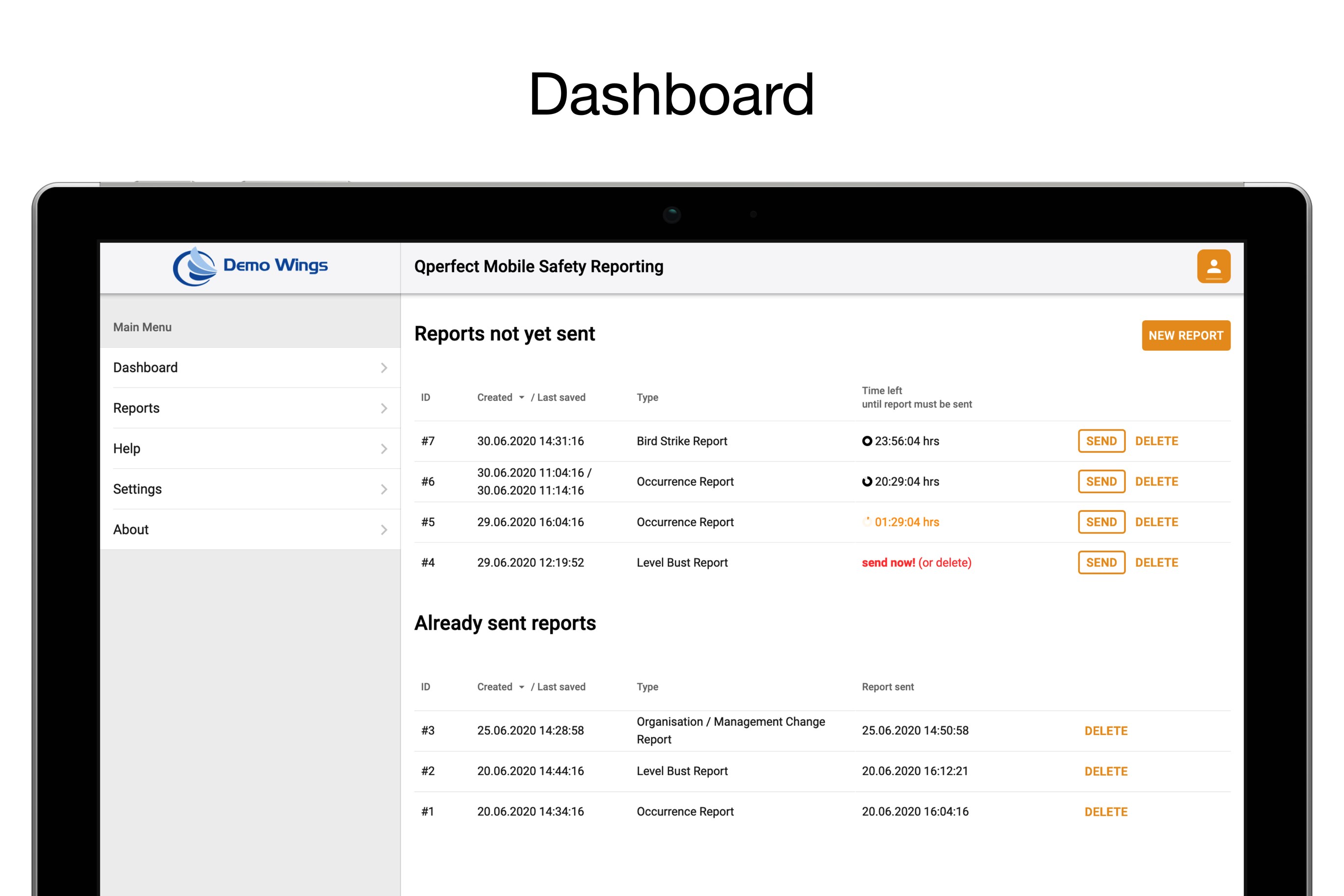Open the About menu item
The image size is (1344, 896).
pos(131,530)
